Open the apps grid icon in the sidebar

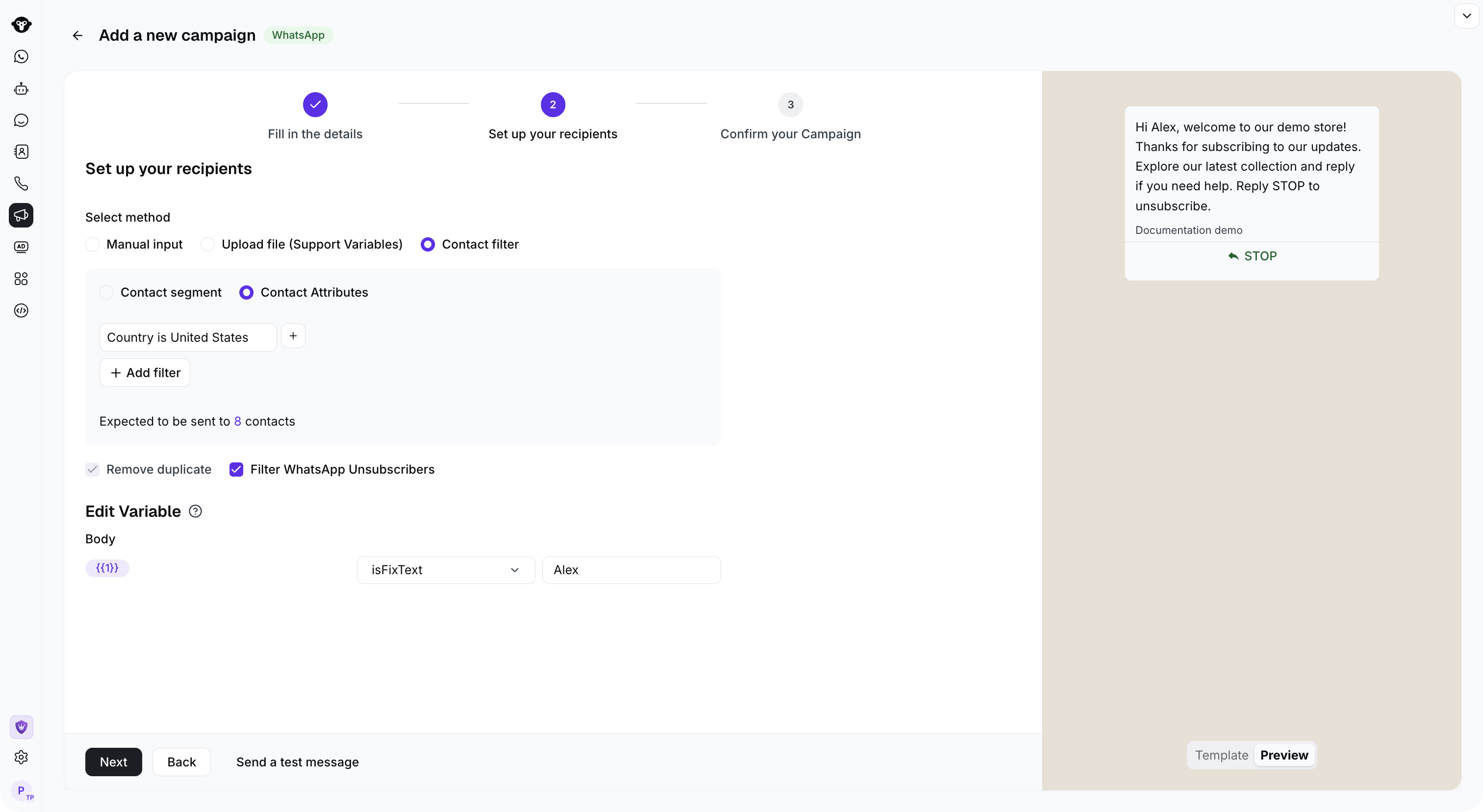(x=21, y=279)
